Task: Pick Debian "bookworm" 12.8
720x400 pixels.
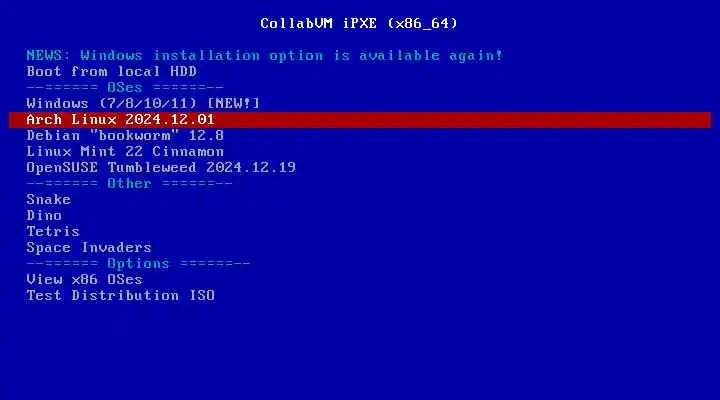Action: pyautogui.click(x=125, y=135)
